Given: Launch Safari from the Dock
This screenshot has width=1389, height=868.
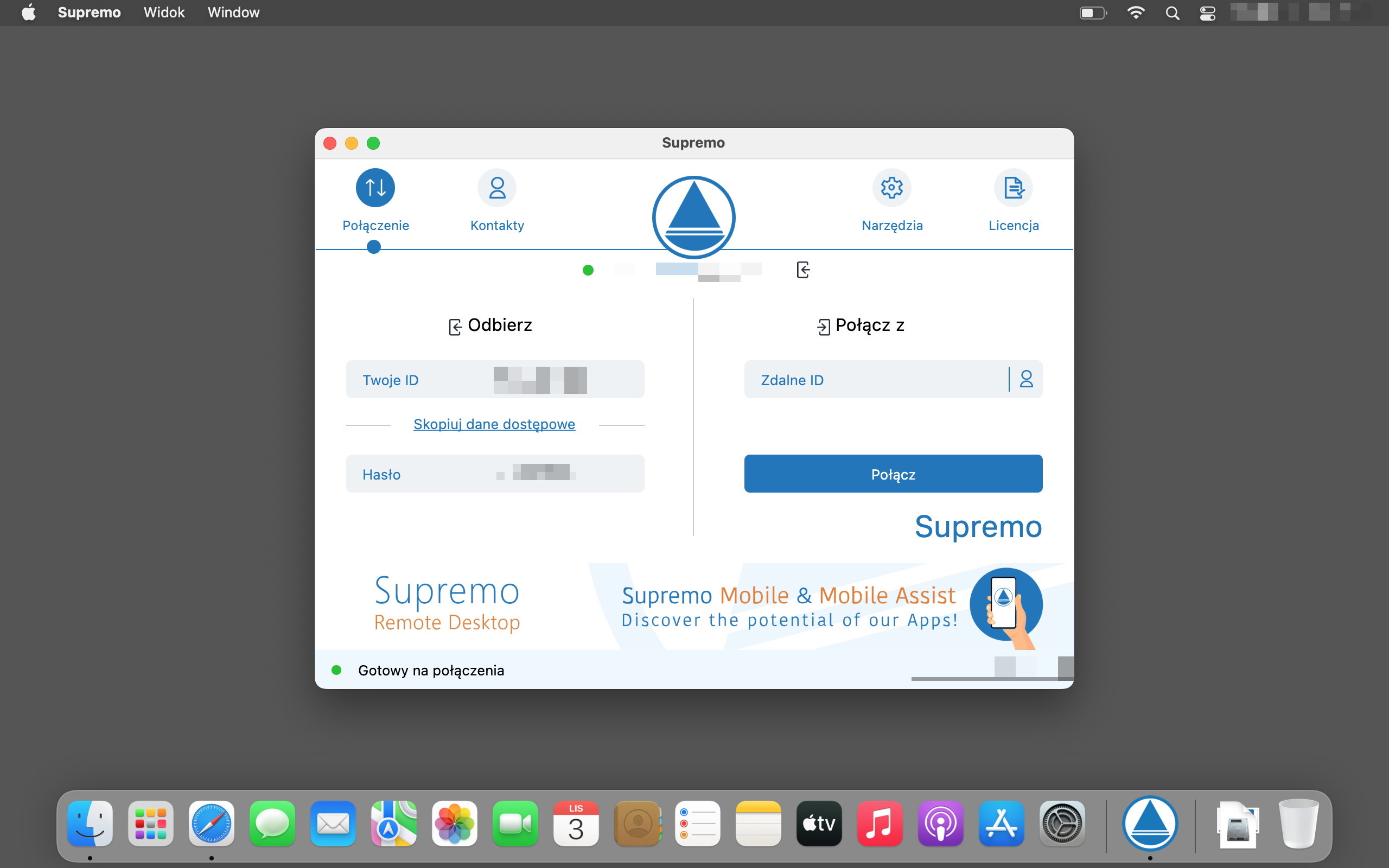Looking at the screenshot, I should [x=212, y=824].
